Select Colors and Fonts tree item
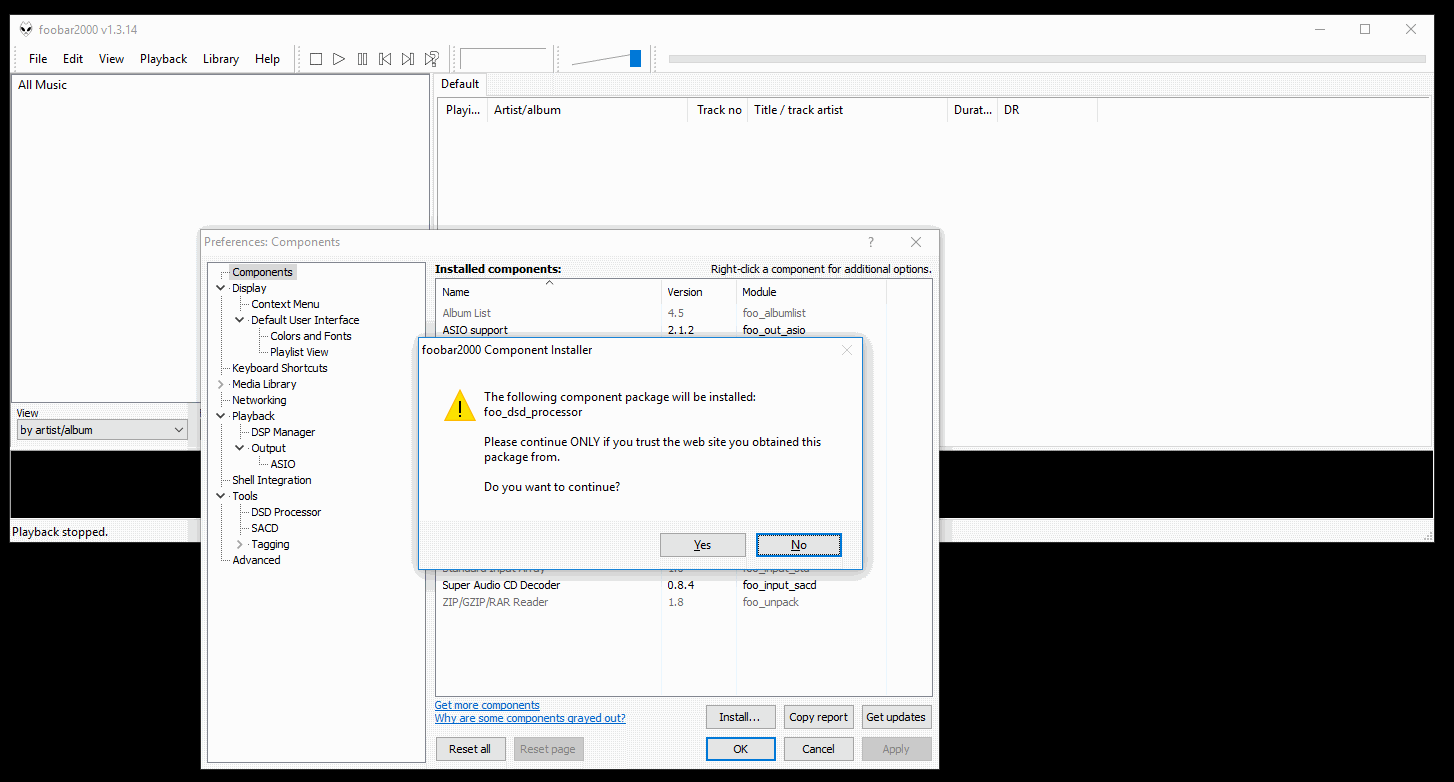Image resolution: width=1454 pixels, height=782 pixels. (x=311, y=336)
